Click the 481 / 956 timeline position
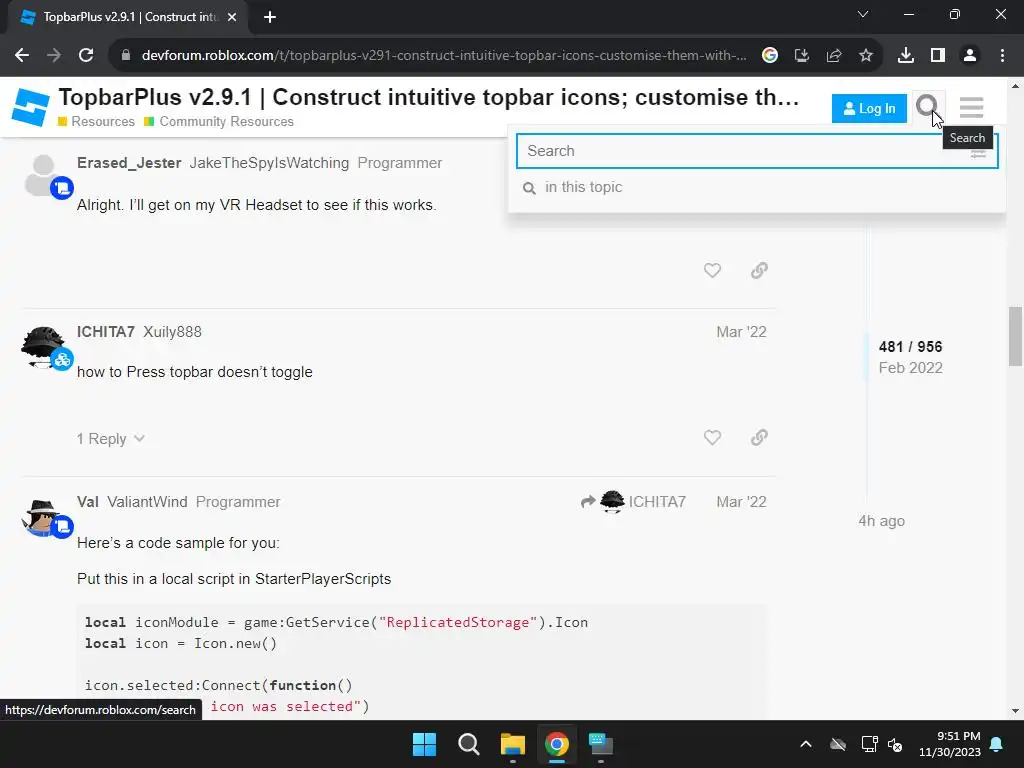 click(910, 347)
